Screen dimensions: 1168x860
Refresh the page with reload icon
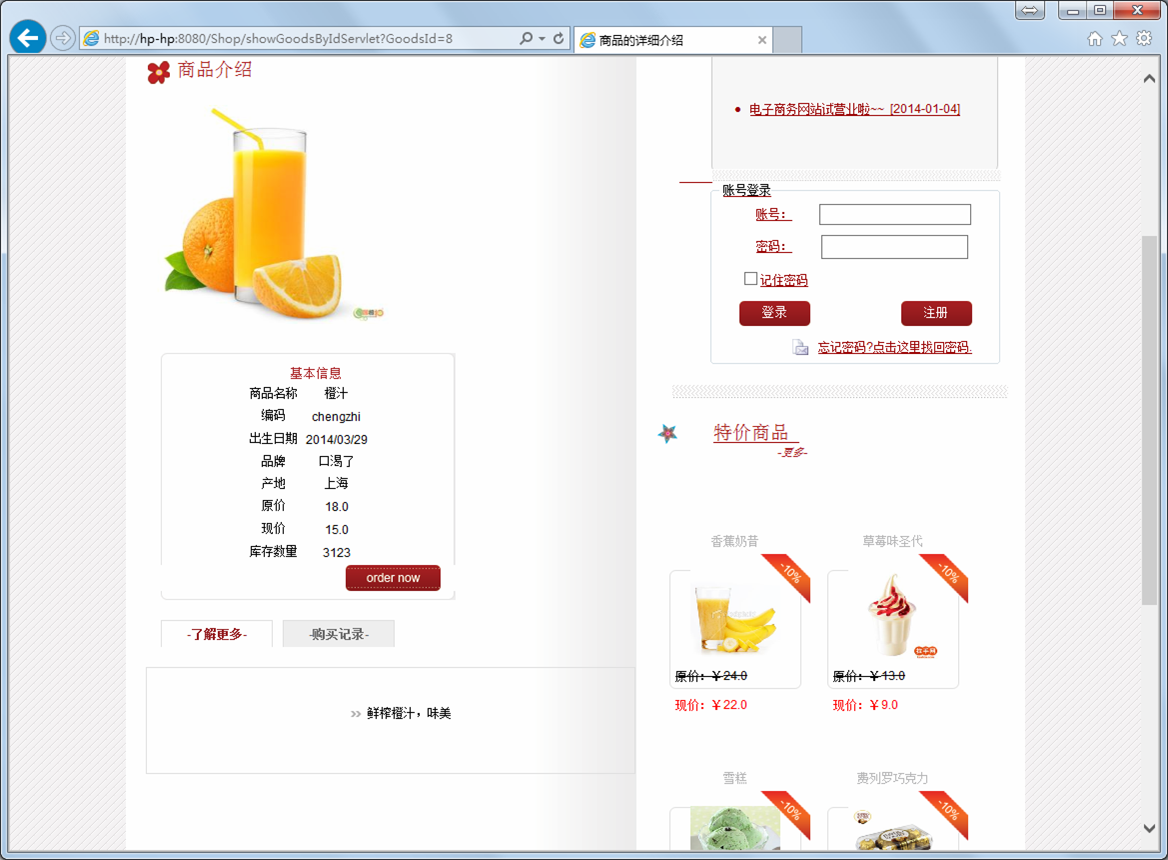tap(559, 38)
